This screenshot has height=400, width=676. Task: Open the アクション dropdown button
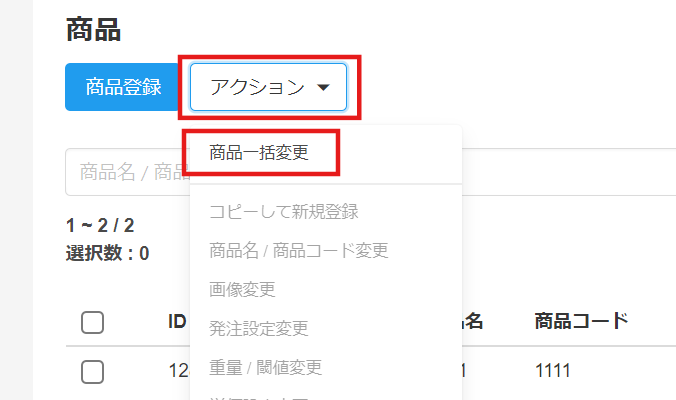coord(268,87)
